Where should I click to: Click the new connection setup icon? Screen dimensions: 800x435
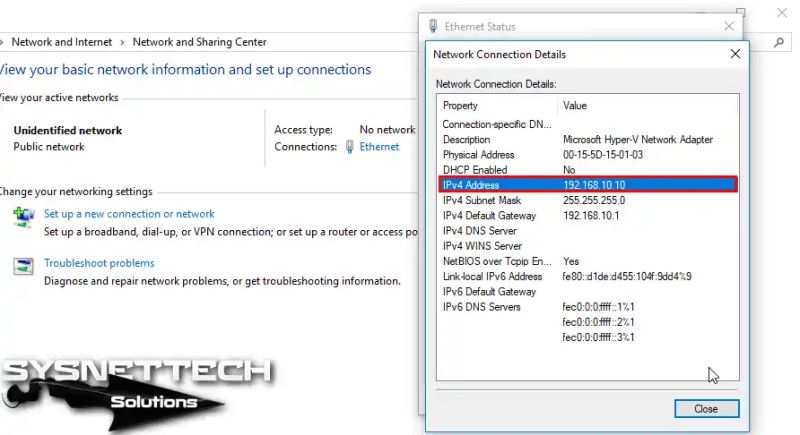click(23, 217)
